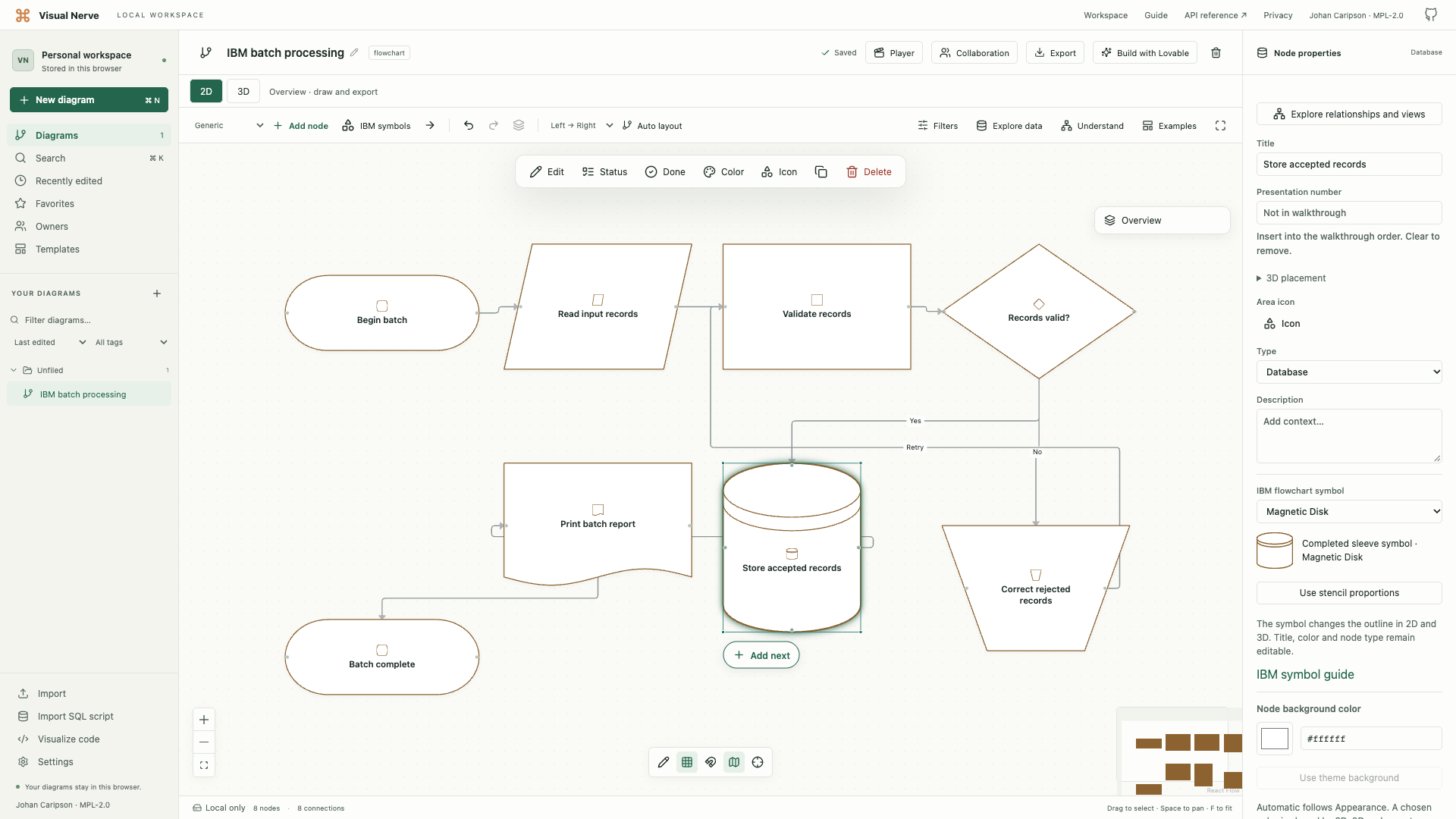Click the Title input field
1456x819 pixels.
tap(1349, 165)
